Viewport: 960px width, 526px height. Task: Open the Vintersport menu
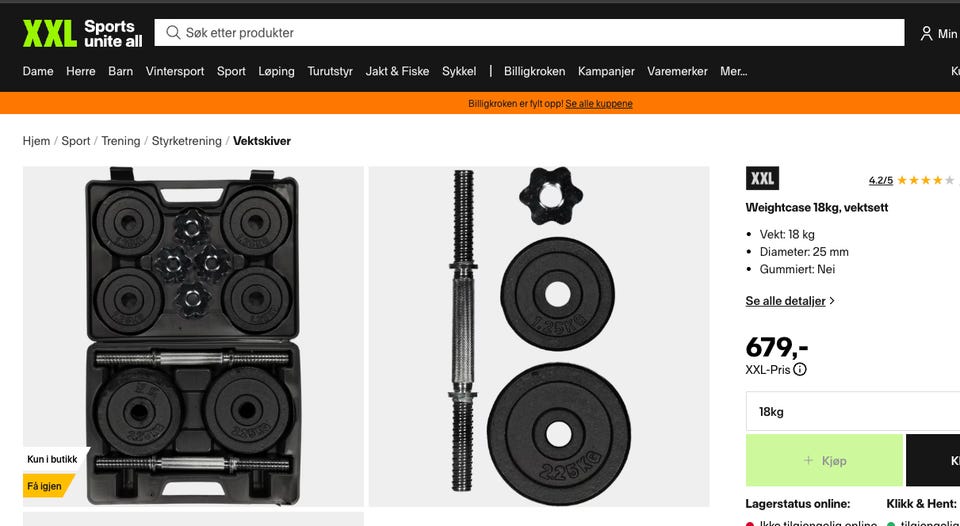(x=175, y=71)
